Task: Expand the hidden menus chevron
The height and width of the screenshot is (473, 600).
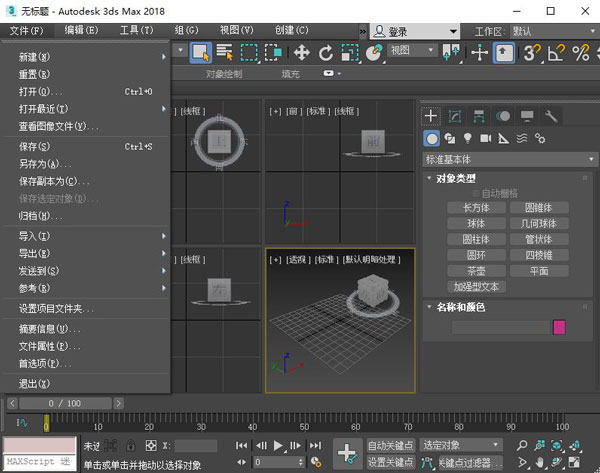Action: point(363,31)
